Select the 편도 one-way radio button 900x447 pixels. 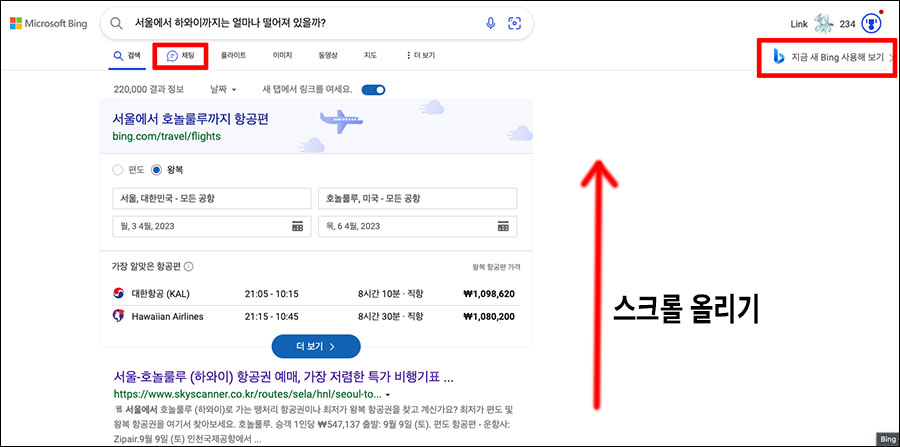118,170
